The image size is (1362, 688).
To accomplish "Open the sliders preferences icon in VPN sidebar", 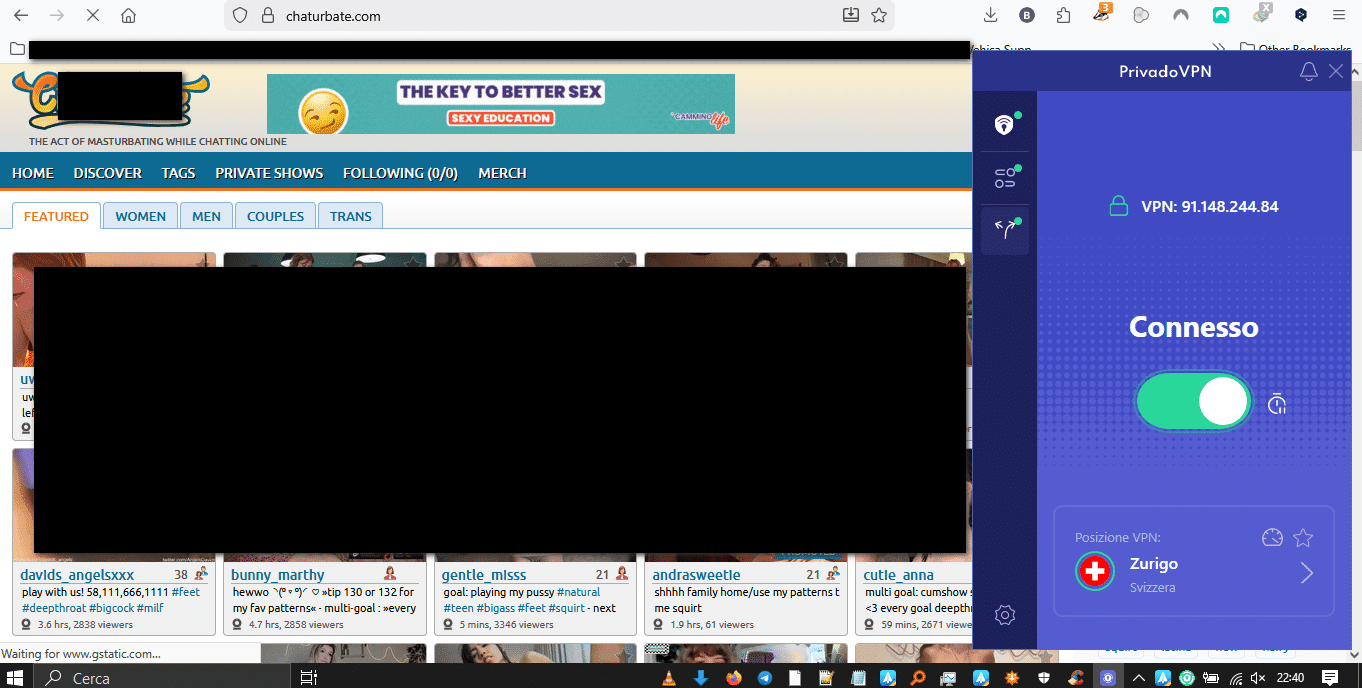I will click(1005, 178).
